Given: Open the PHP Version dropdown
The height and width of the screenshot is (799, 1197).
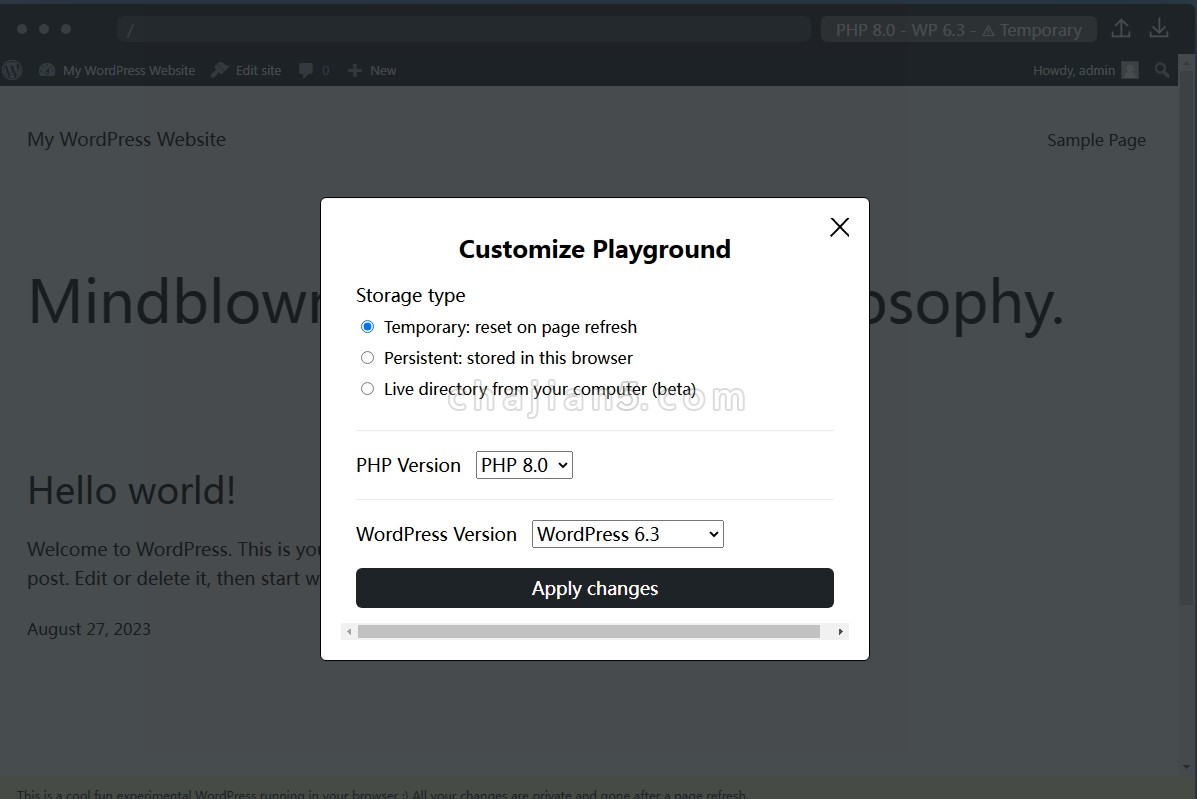Looking at the screenshot, I should coord(524,465).
